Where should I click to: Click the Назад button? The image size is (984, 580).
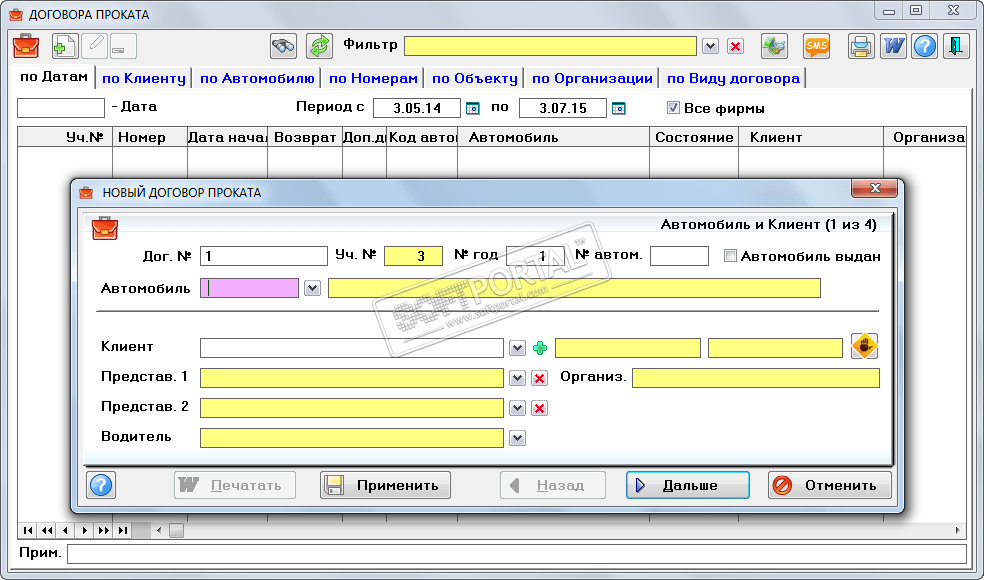pyautogui.click(x=553, y=485)
